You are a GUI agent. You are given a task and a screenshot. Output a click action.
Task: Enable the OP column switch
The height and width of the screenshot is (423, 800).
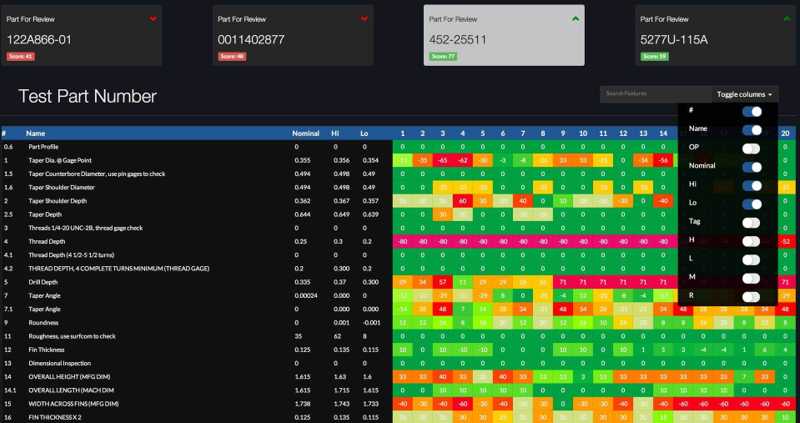coord(752,148)
